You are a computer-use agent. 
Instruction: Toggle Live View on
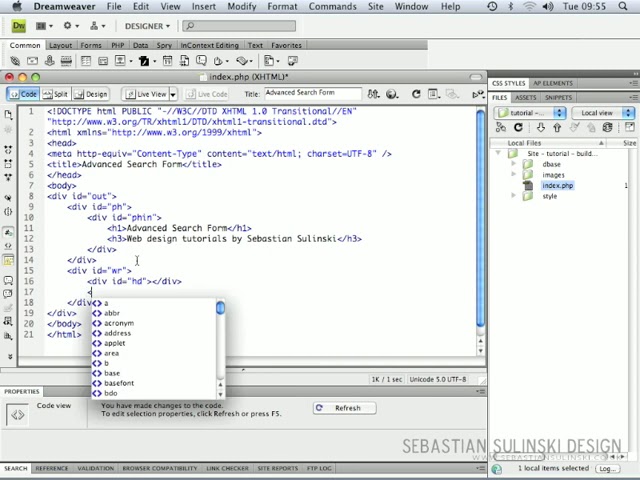click(x=146, y=94)
